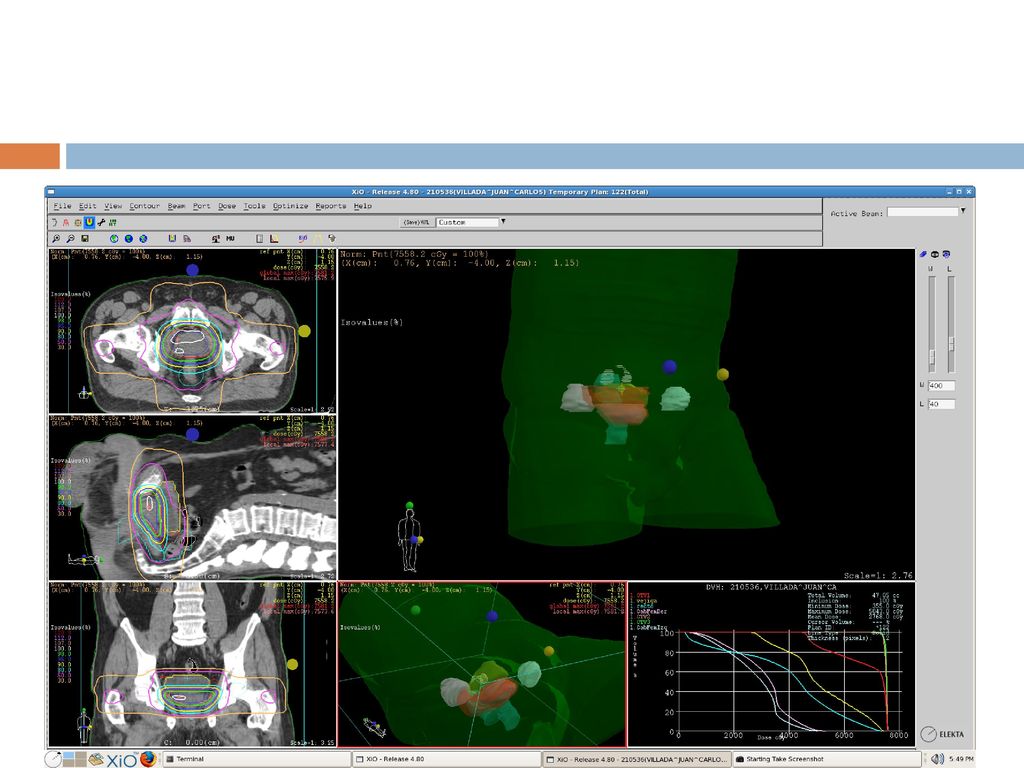Switch to the Terminal taskbar window
This screenshot has height=768, width=1024.
[x=256, y=760]
